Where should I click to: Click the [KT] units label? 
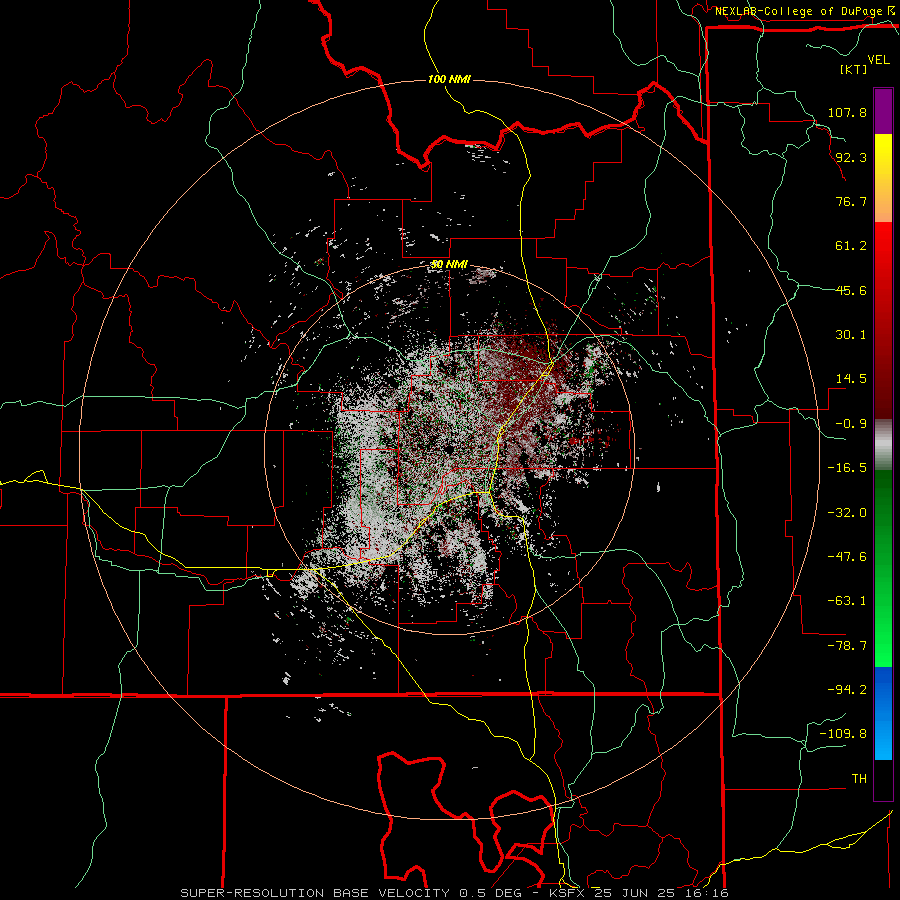pyautogui.click(x=853, y=69)
